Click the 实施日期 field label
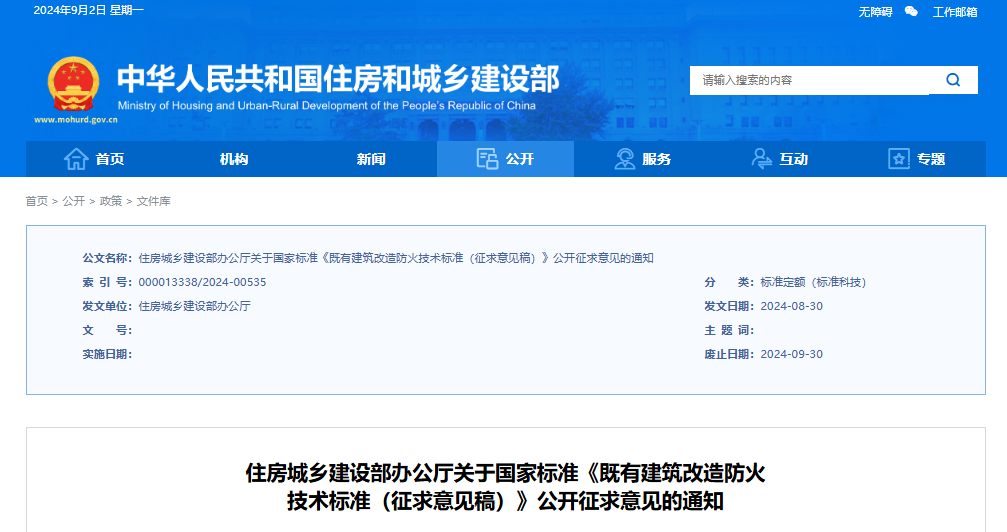The height and width of the screenshot is (532, 1007). tap(107, 354)
